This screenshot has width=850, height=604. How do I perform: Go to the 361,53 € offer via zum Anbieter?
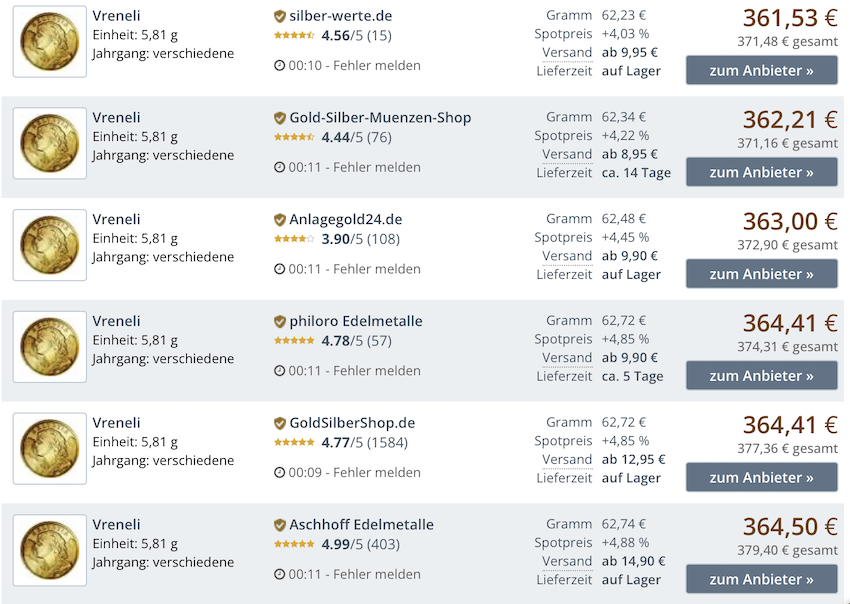[x=761, y=71]
